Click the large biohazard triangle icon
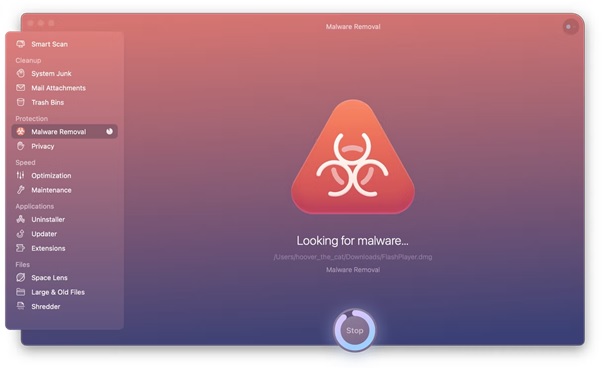 pyautogui.click(x=353, y=157)
